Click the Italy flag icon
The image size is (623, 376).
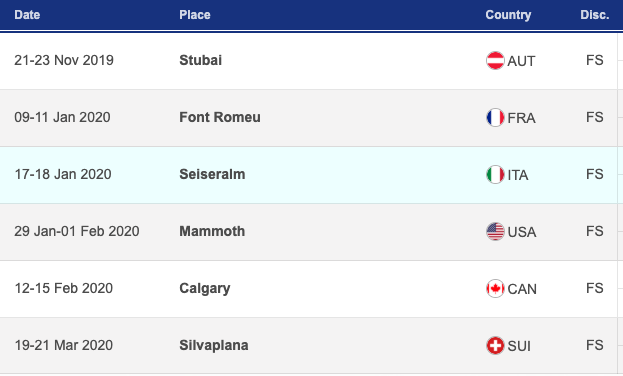tap(495, 174)
